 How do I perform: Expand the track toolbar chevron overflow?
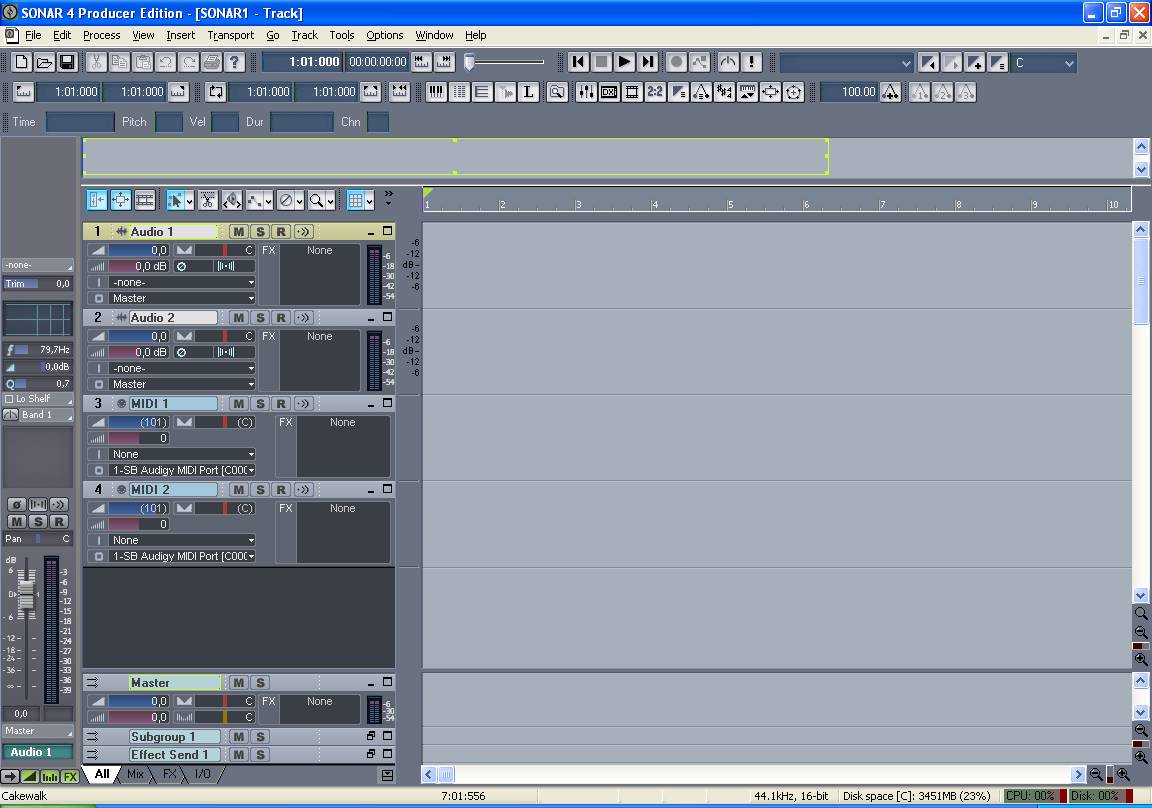(389, 195)
